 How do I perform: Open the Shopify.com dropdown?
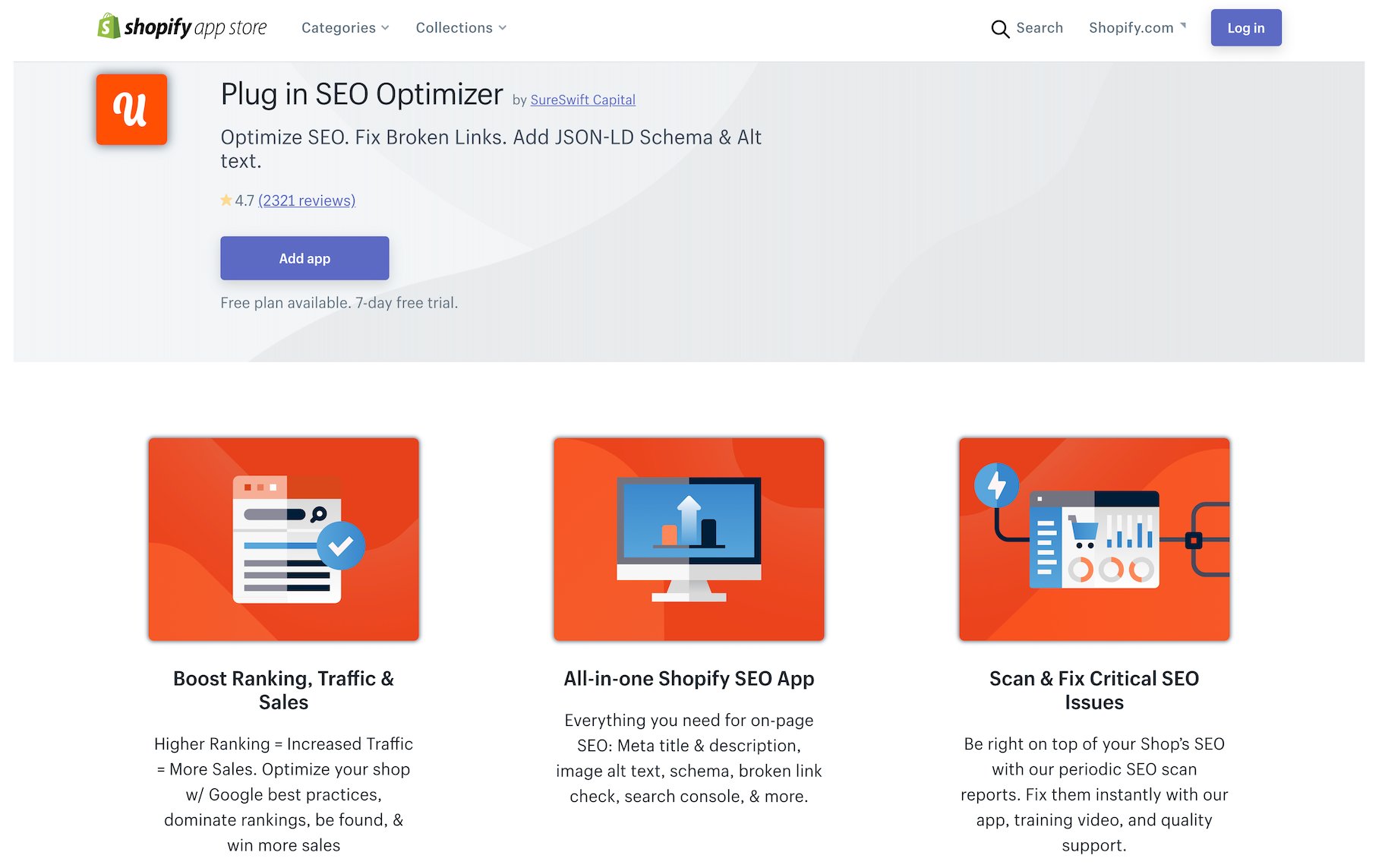(1131, 28)
